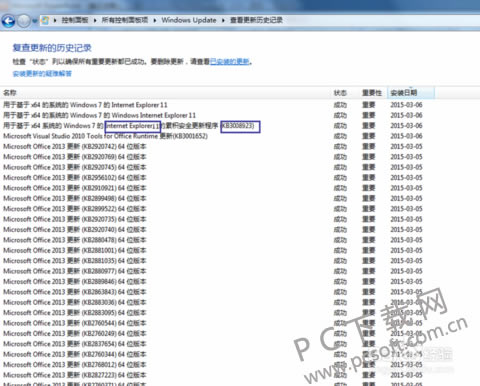Select Office 2013 update KB2920742 row
This screenshot has height=386, width=480.
213,146
